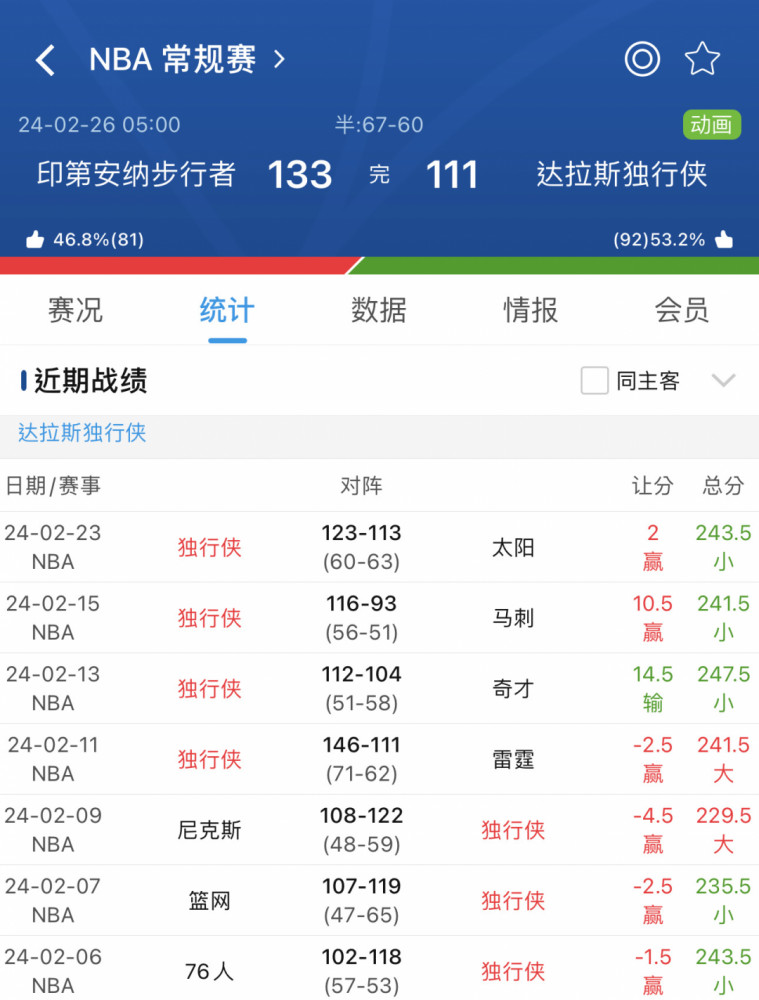Image resolution: width=759 pixels, height=1000 pixels.
Task: Select the 统计 tab
Action: coord(227,311)
